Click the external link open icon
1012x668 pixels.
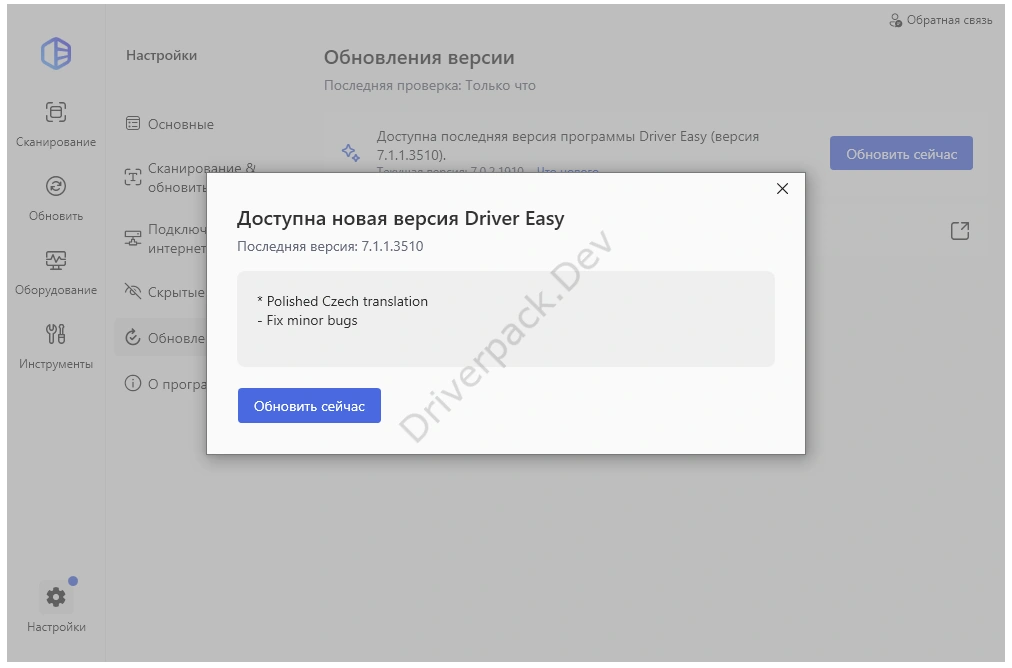click(x=960, y=230)
